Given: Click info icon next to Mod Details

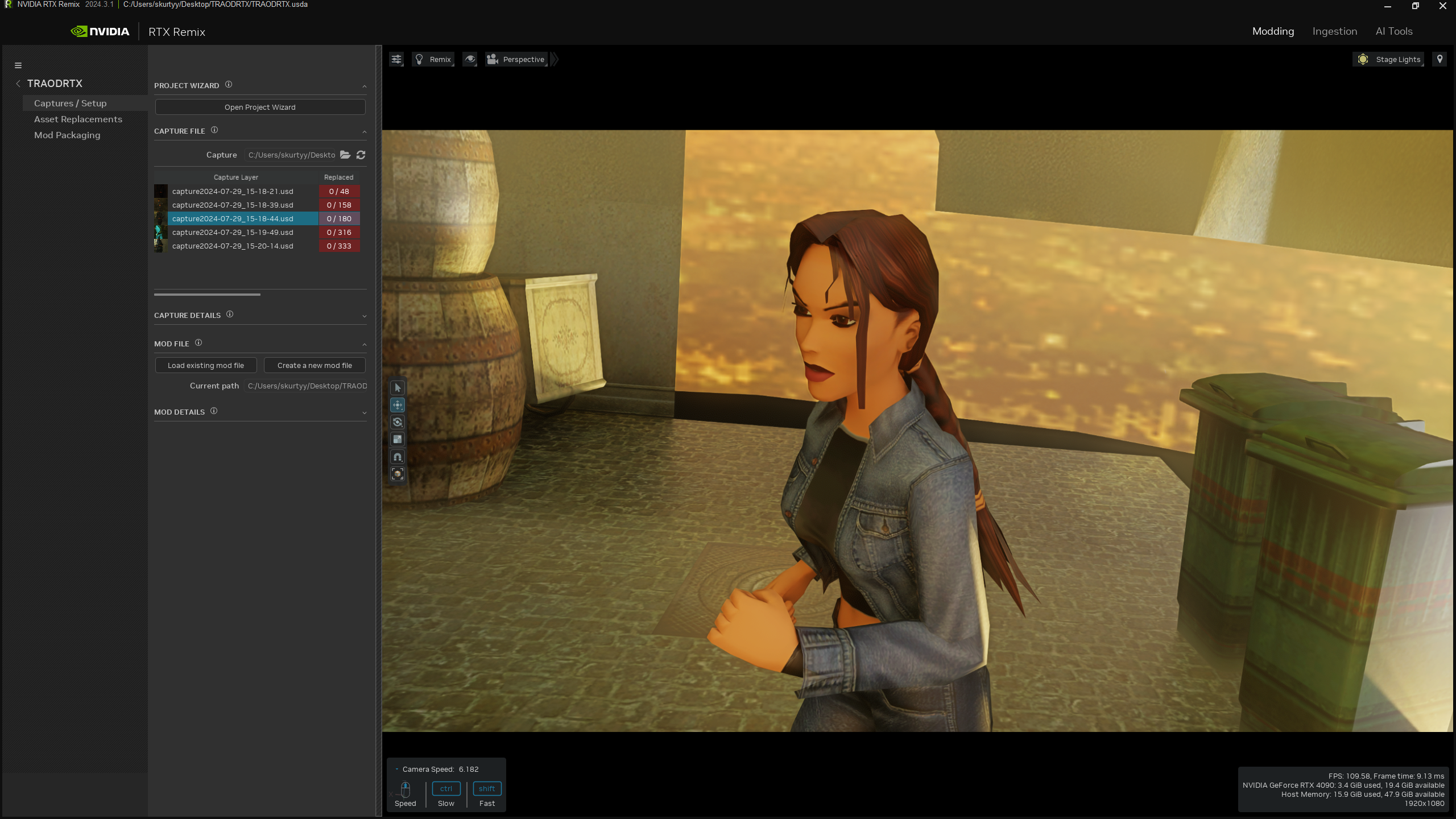Looking at the screenshot, I should 214,411.
